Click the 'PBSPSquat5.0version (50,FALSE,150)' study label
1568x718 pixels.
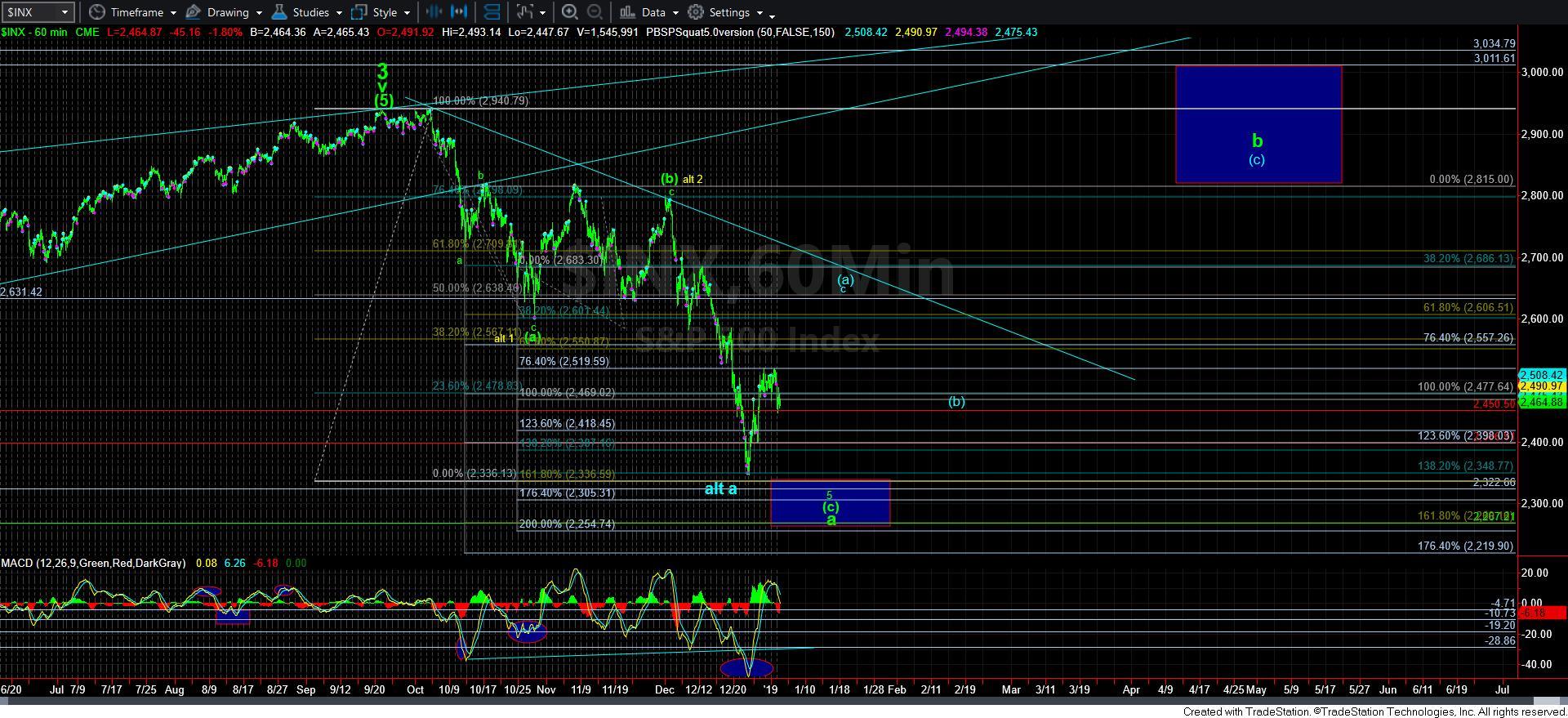pyautogui.click(x=740, y=32)
